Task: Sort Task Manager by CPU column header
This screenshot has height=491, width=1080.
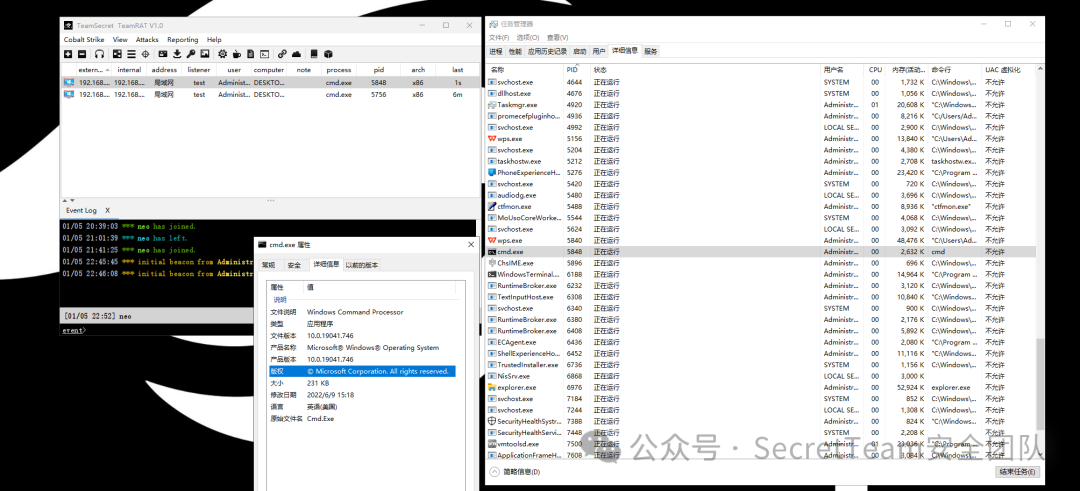Action: tap(875, 70)
